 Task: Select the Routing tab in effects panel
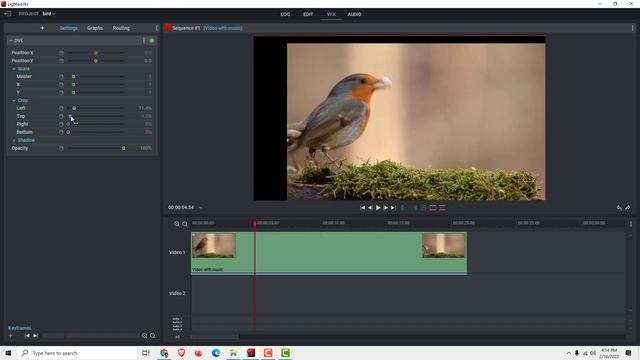coord(121,28)
